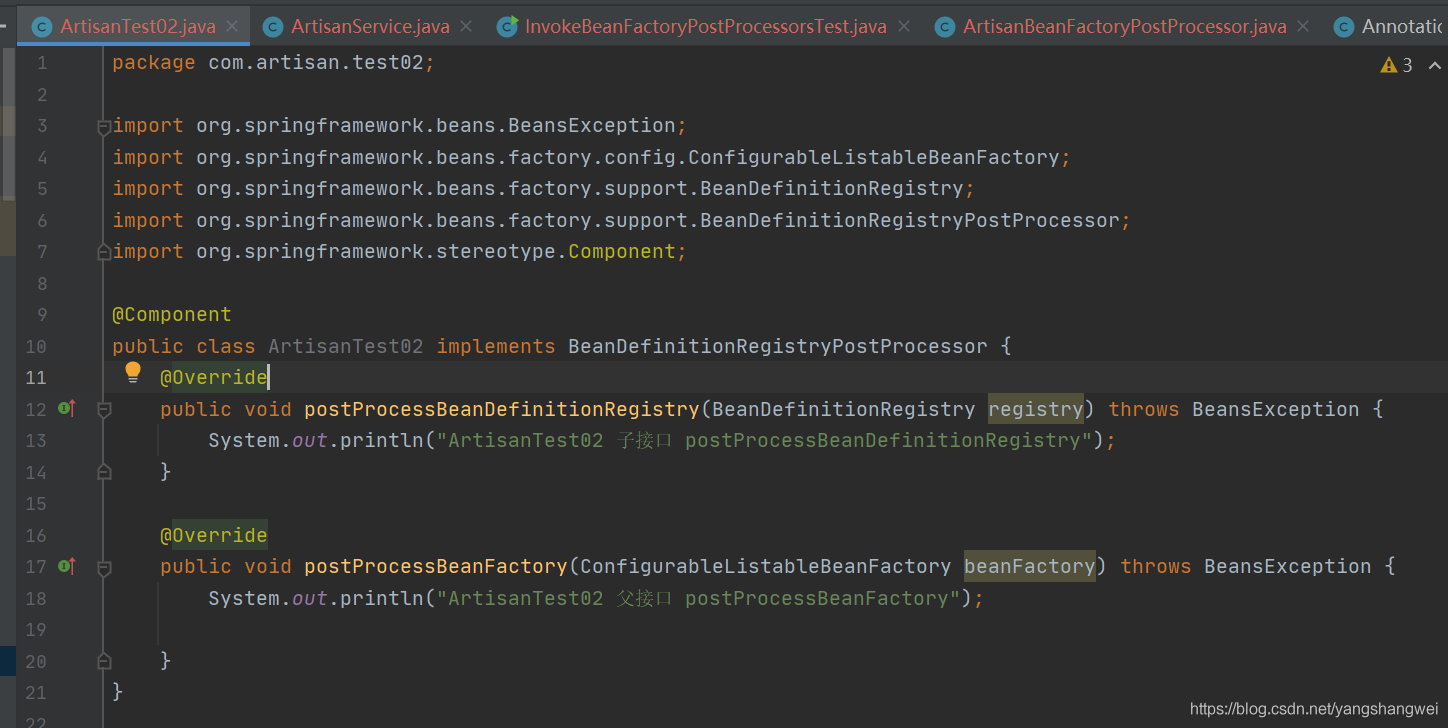Switch to ArtisanService.java tab
The image size is (1448, 728).
[x=369, y=27]
